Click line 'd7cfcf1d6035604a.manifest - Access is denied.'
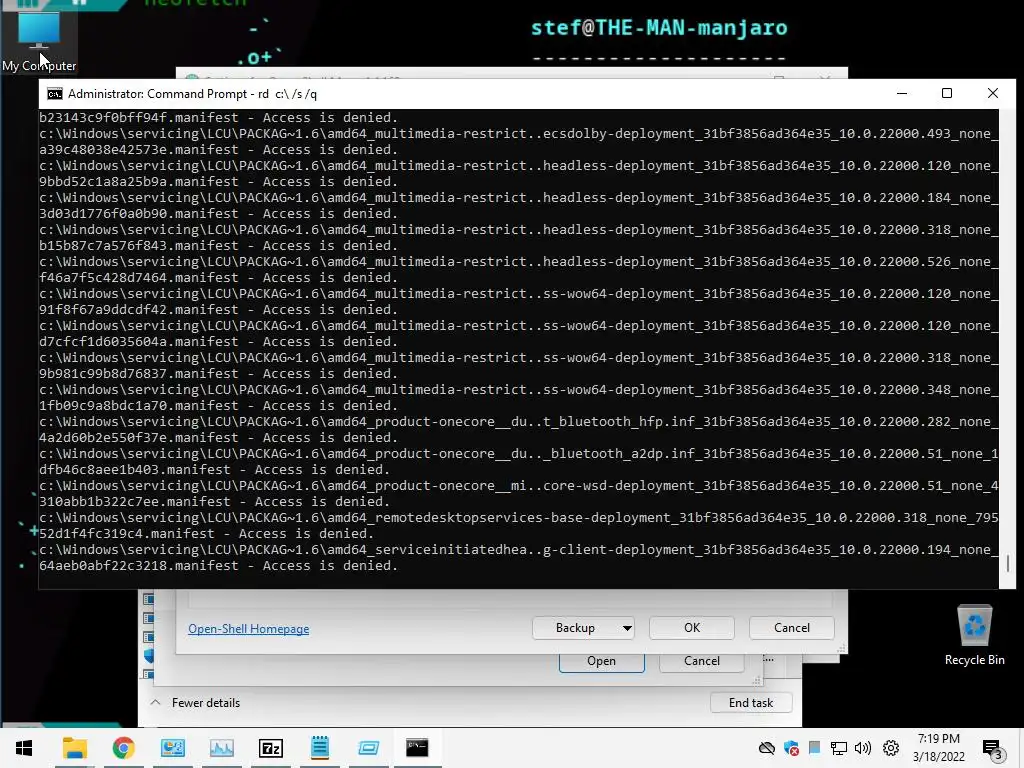This screenshot has width=1024, height=768. pos(219,342)
